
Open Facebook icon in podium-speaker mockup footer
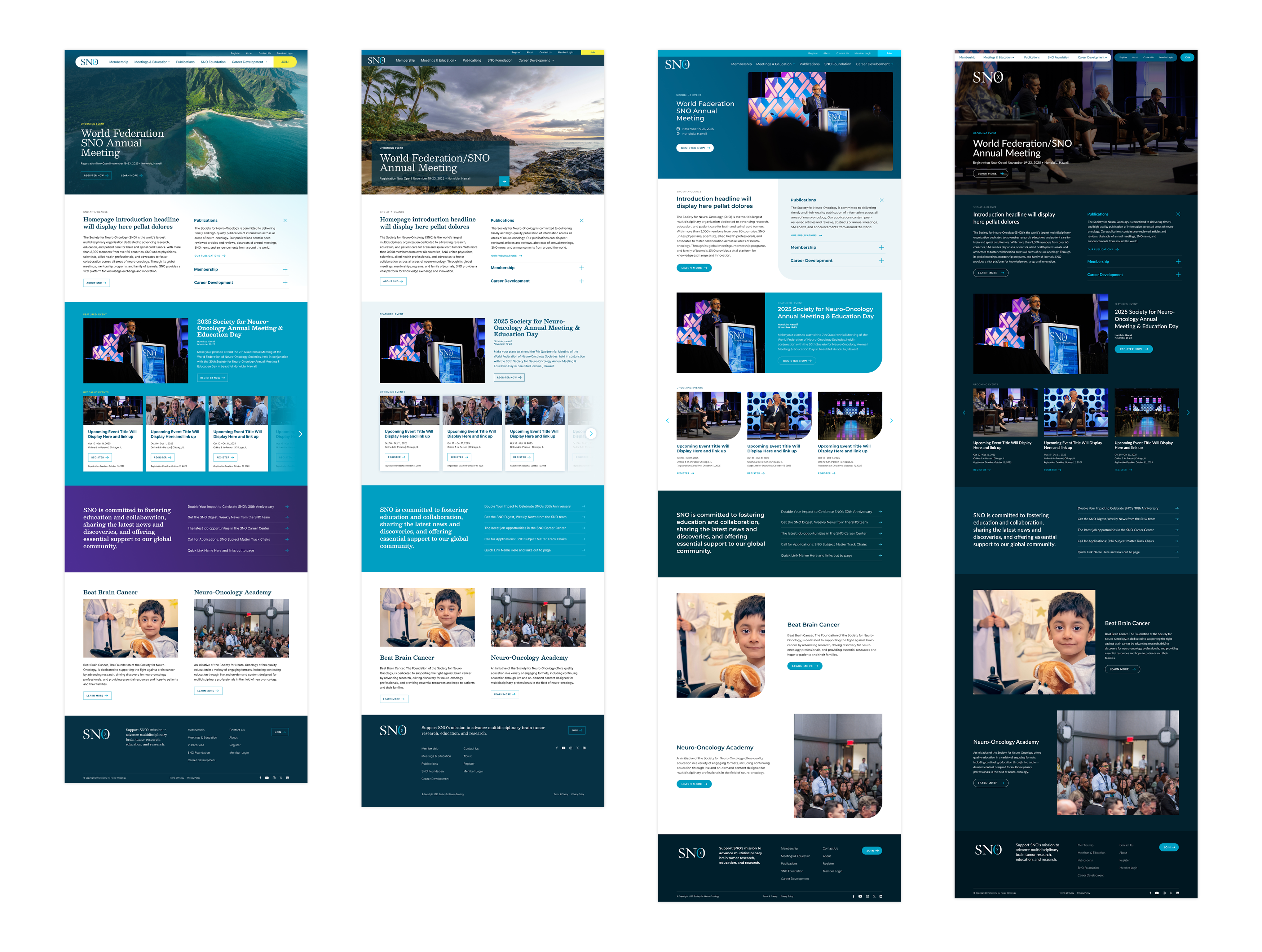(x=853, y=896)
